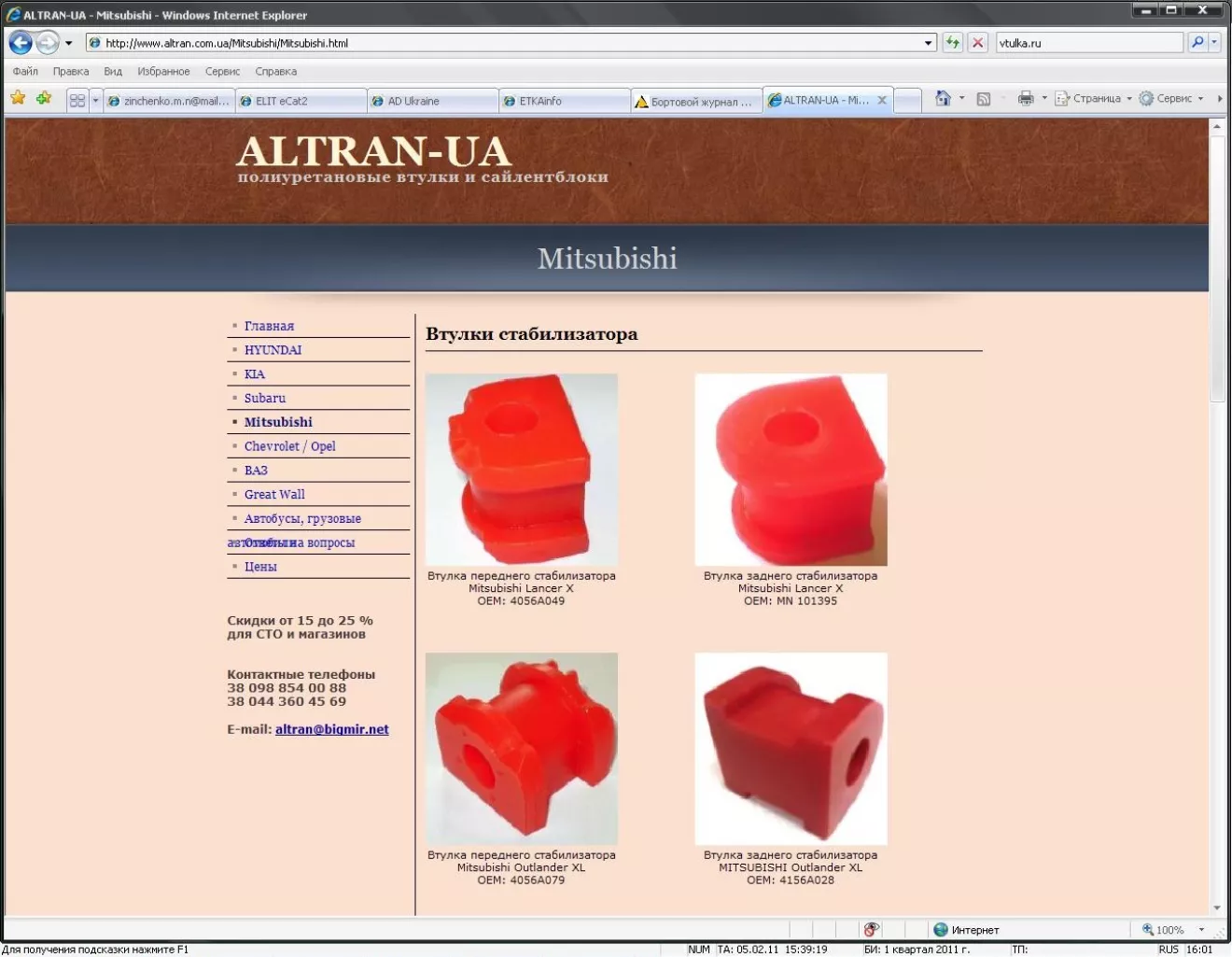The height and width of the screenshot is (957, 1232).
Task: Click the Stop loading red X icon
Action: click(977, 43)
